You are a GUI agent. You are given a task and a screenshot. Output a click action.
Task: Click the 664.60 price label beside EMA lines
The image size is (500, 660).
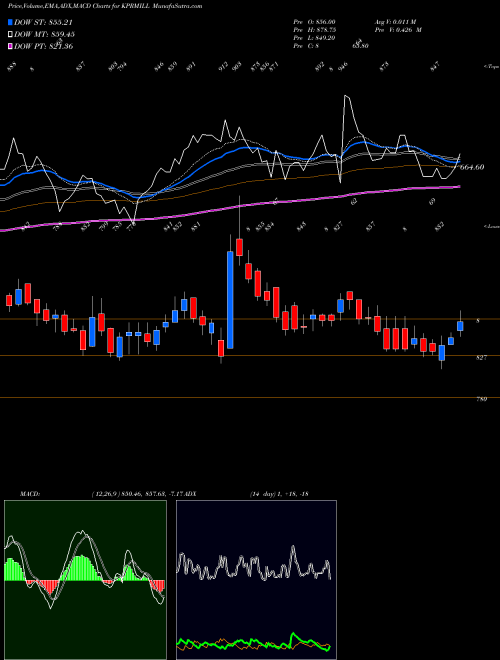point(472,167)
